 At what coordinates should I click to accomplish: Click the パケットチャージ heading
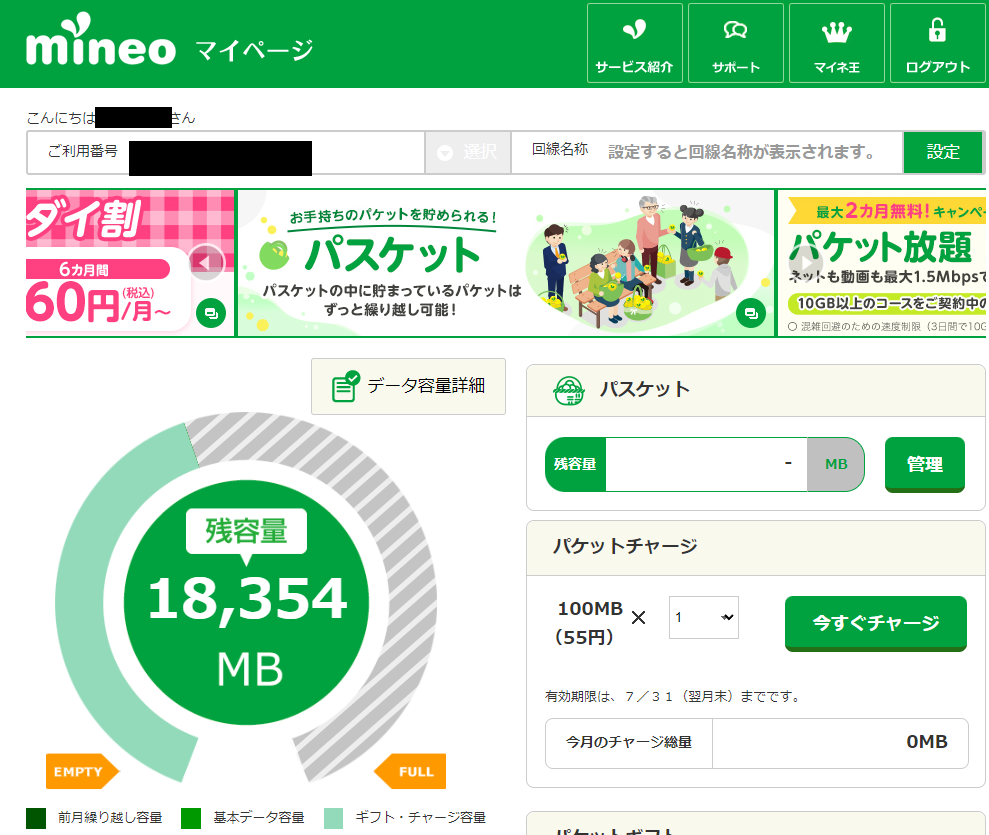[x=624, y=546]
